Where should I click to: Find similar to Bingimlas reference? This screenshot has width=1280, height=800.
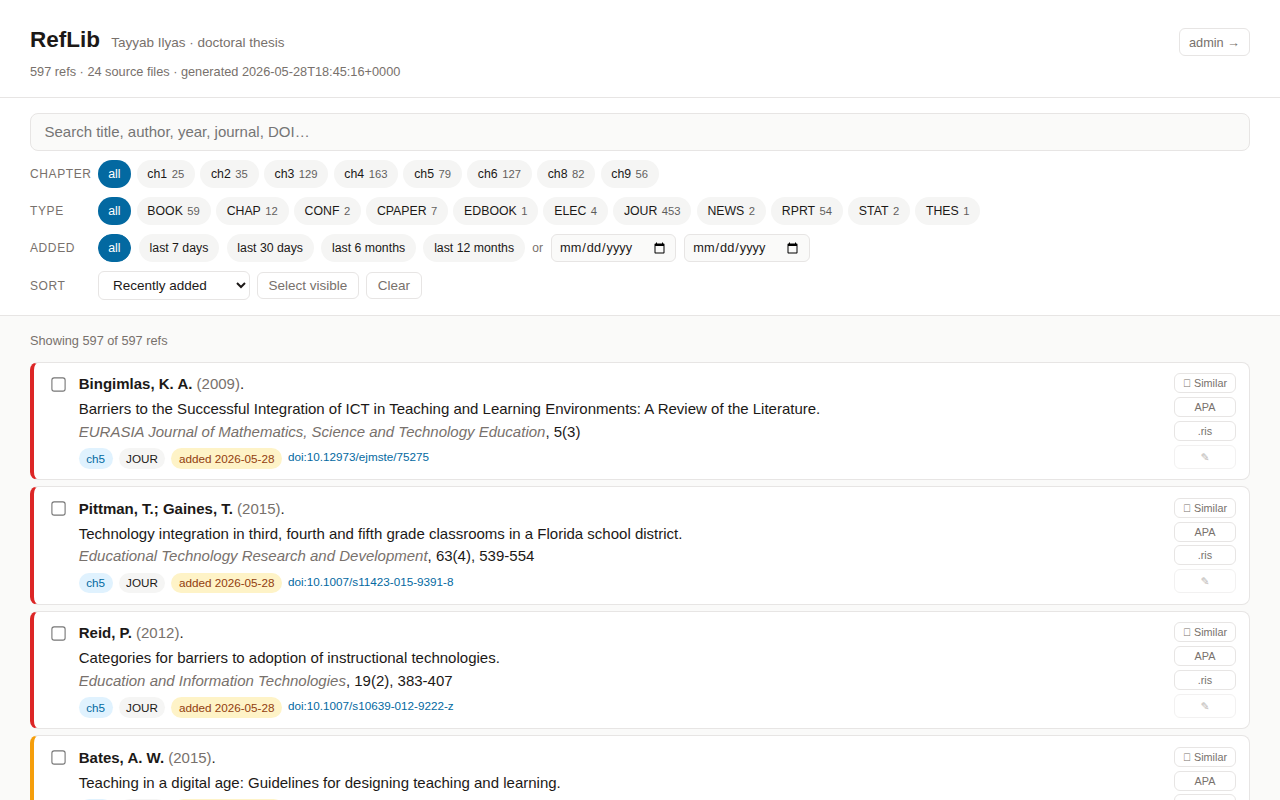[x=1205, y=383]
